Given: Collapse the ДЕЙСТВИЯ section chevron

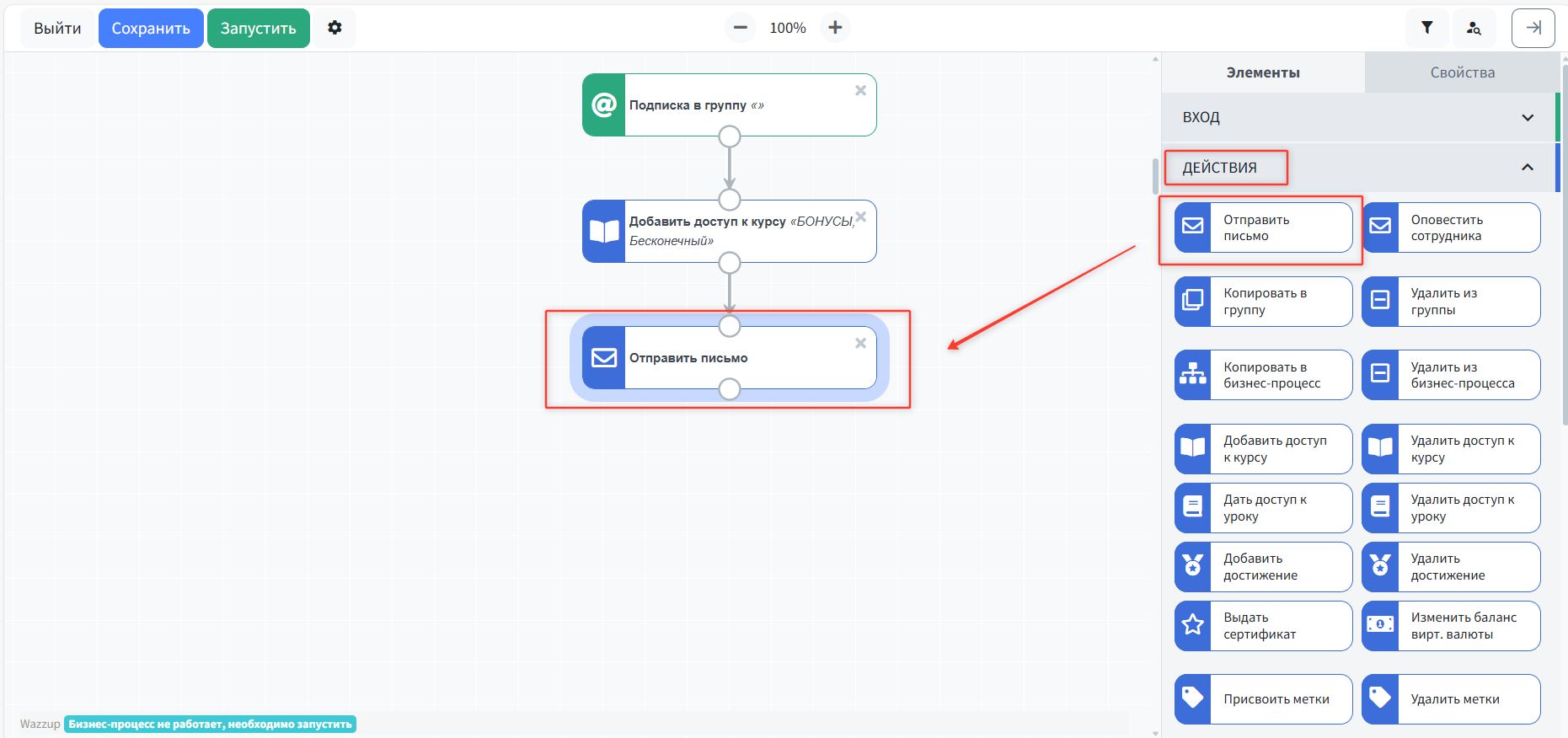Looking at the screenshot, I should click(1527, 168).
